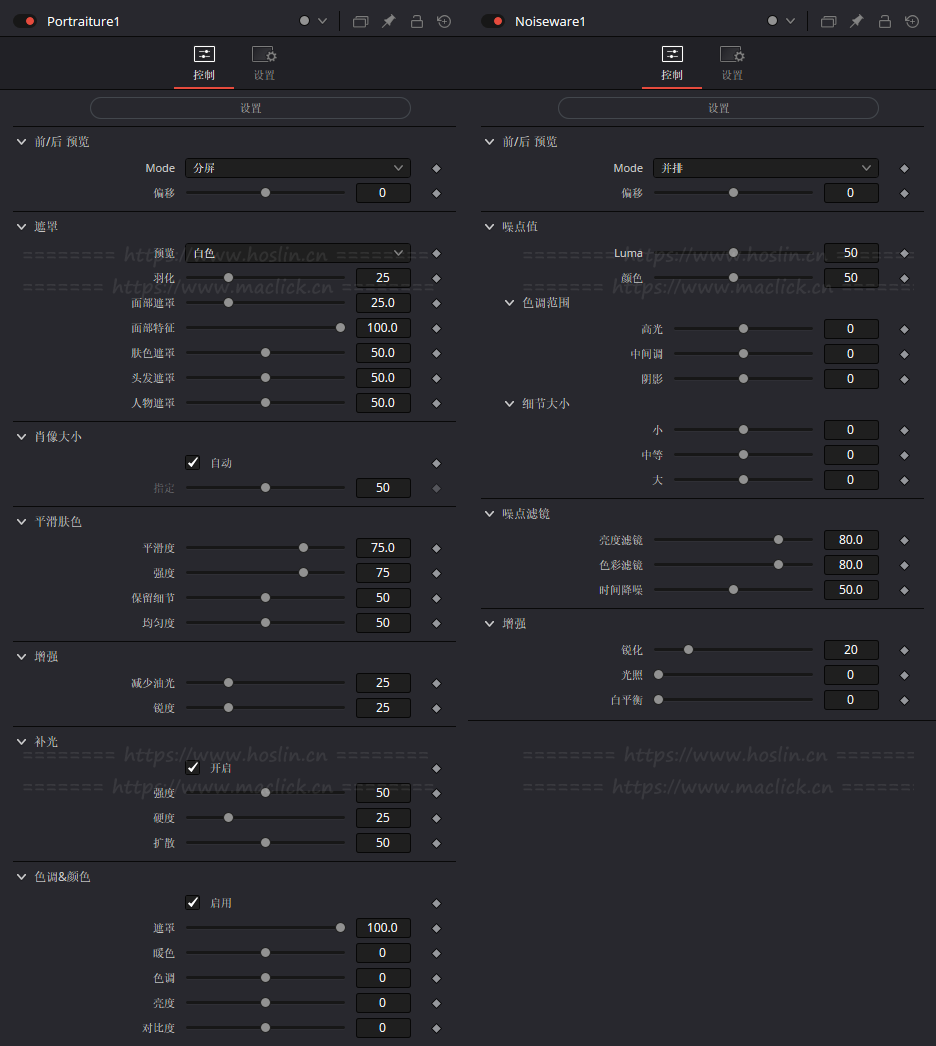Click the 亮度滤镜 slider handle
The image size is (936, 1046).
[x=778, y=540]
